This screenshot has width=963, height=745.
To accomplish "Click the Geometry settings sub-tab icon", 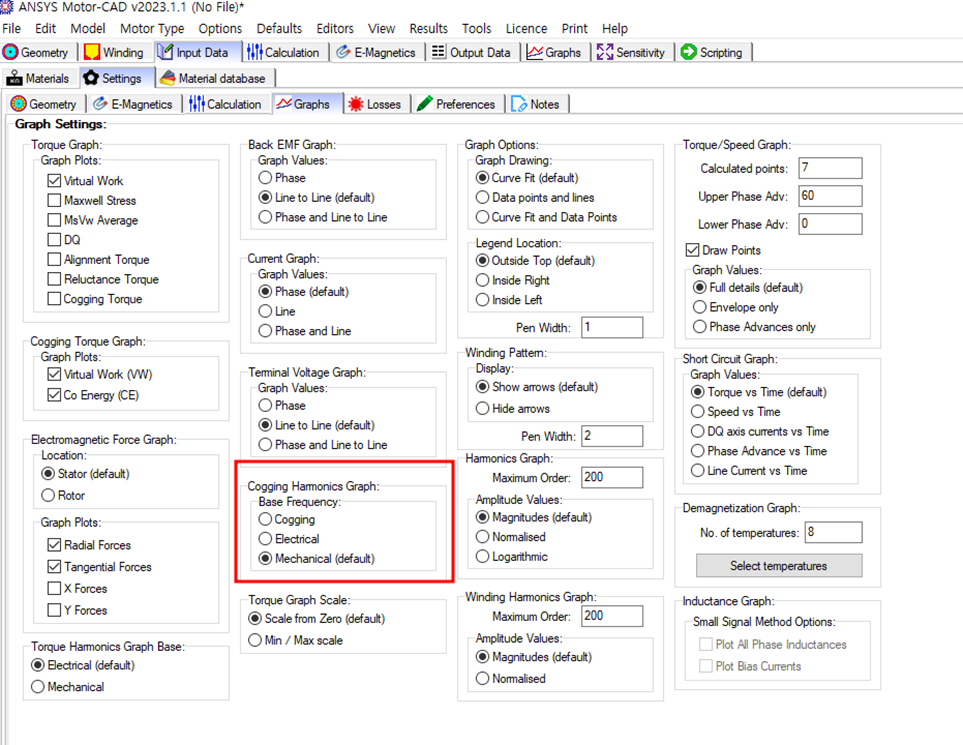I will (18, 104).
